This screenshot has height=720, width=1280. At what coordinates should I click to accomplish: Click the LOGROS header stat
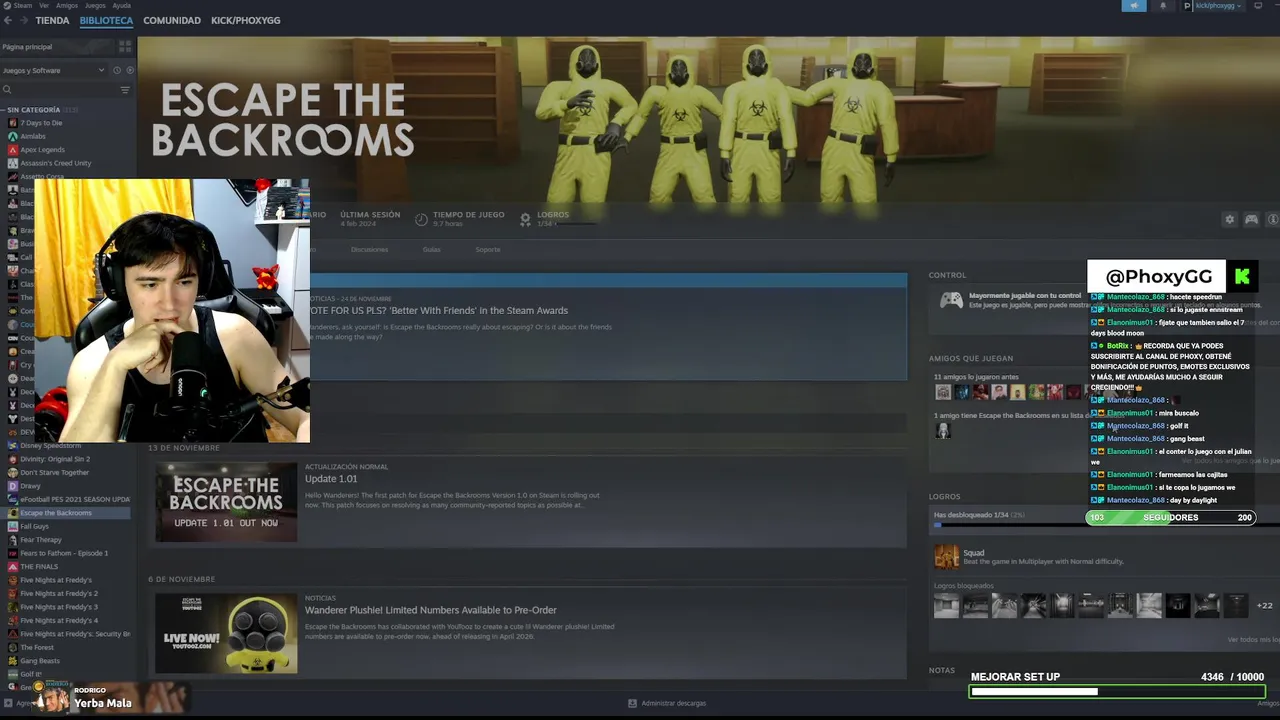tap(552, 215)
